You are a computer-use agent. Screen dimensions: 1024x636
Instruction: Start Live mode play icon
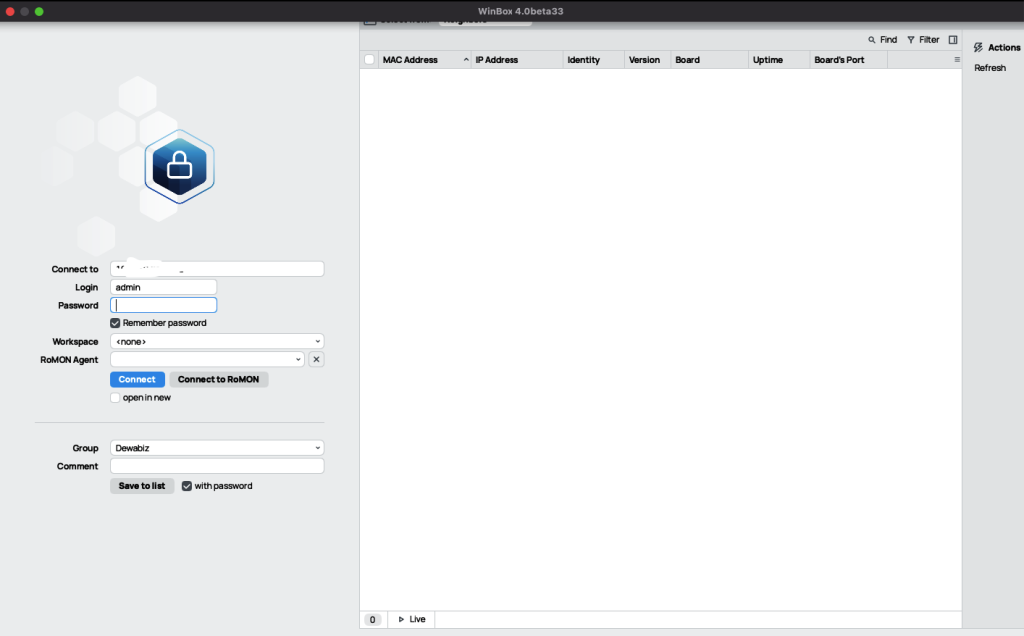402,620
